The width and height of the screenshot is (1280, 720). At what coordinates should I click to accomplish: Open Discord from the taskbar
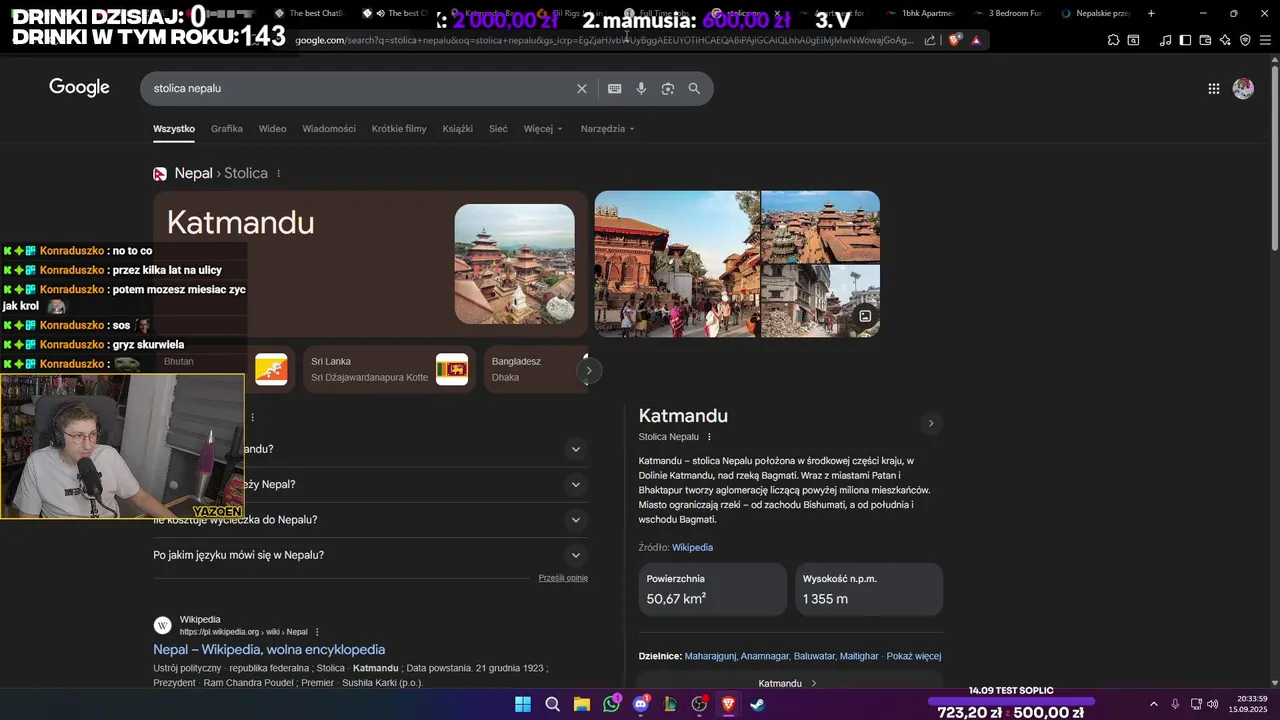tap(641, 704)
